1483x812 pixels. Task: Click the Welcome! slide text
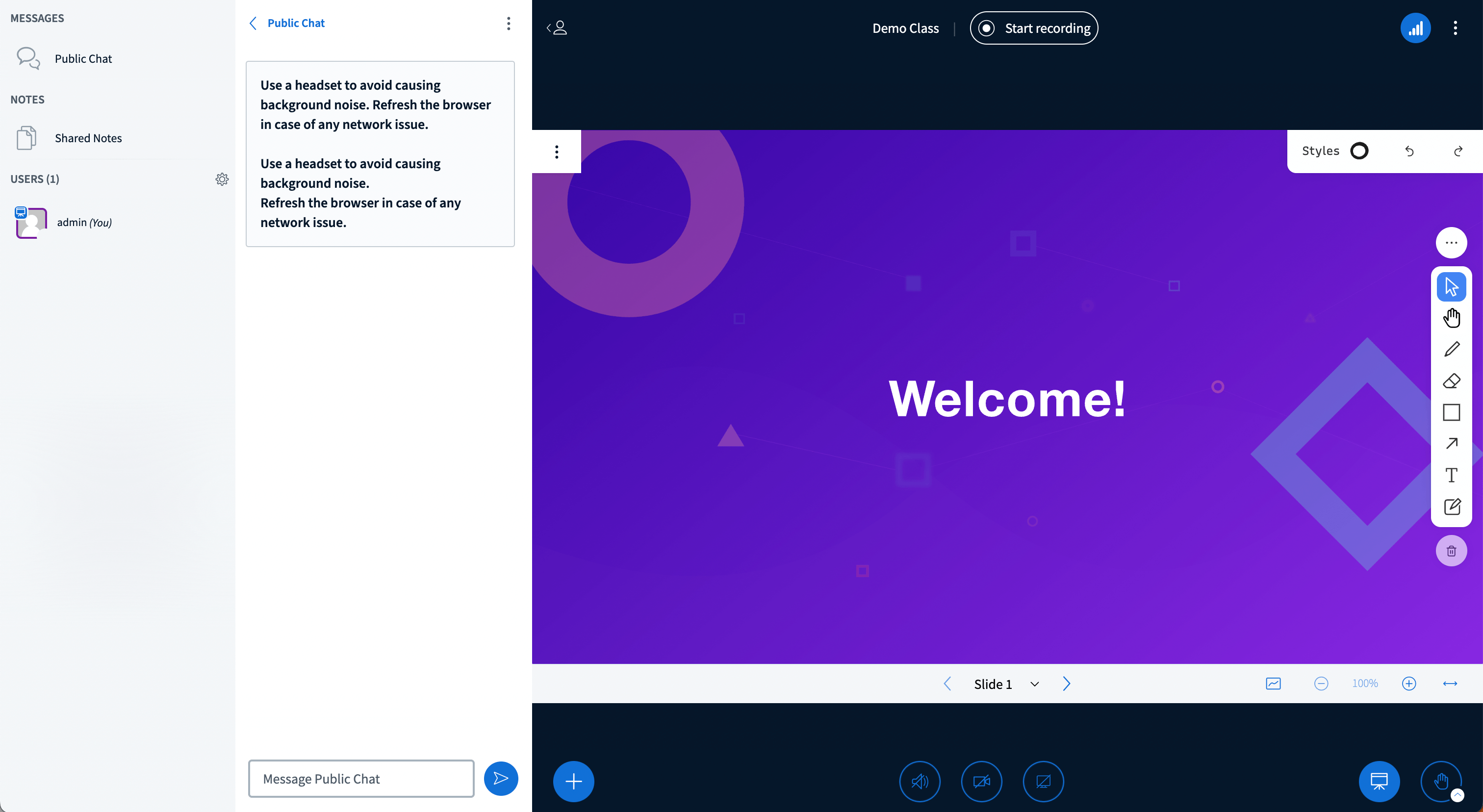pyautogui.click(x=1007, y=398)
